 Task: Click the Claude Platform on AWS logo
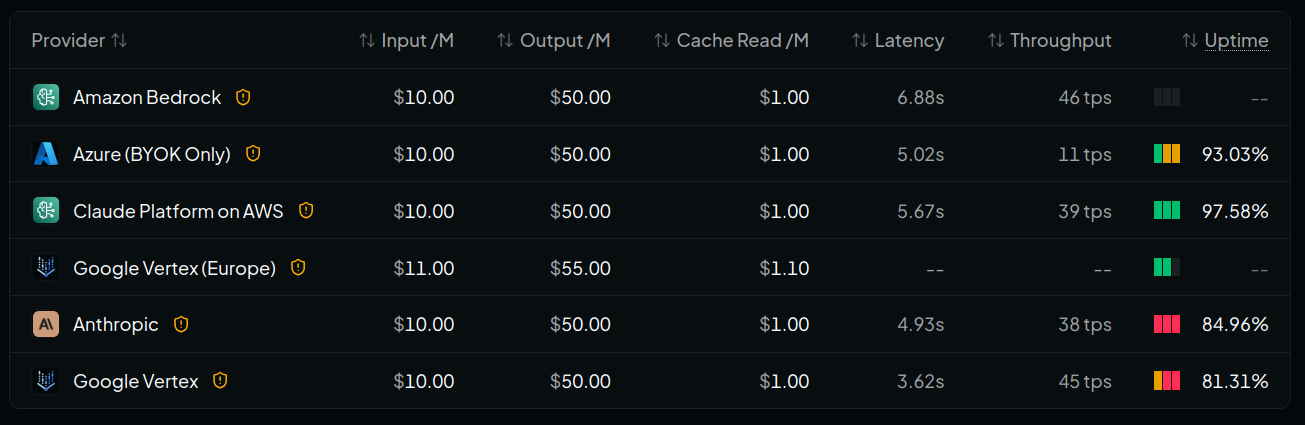(46, 211)
